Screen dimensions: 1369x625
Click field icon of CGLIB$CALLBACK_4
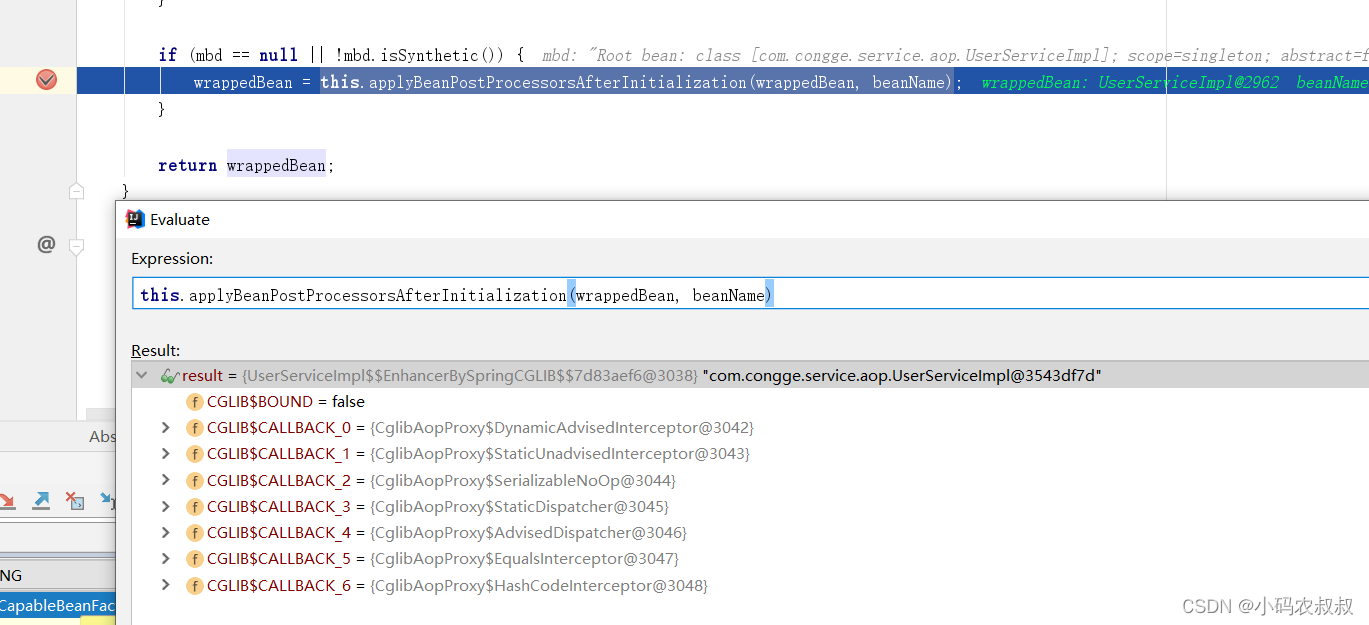[x=195, y=533]
